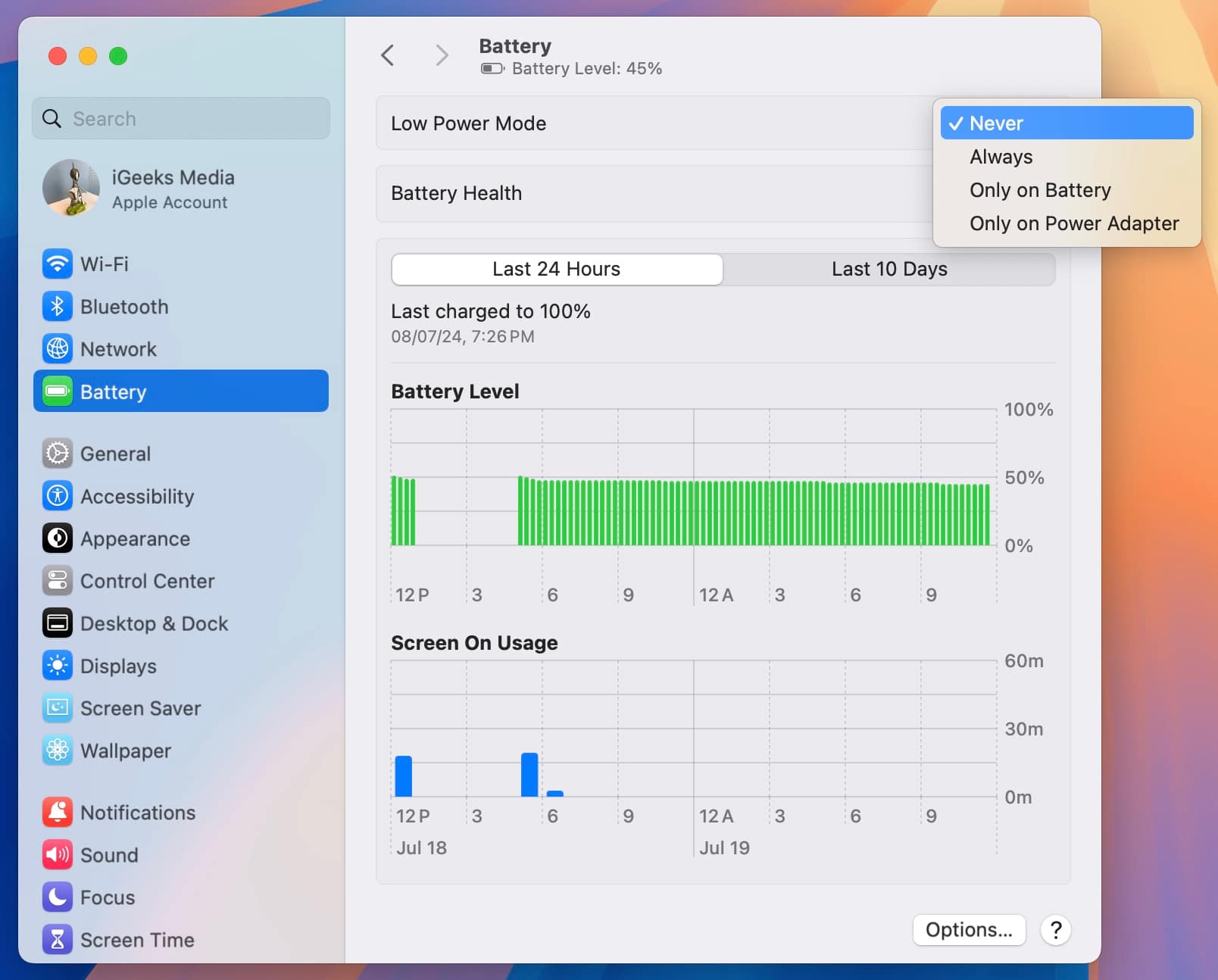
Task: Click the Search field in sidebar
Action: 181,119
